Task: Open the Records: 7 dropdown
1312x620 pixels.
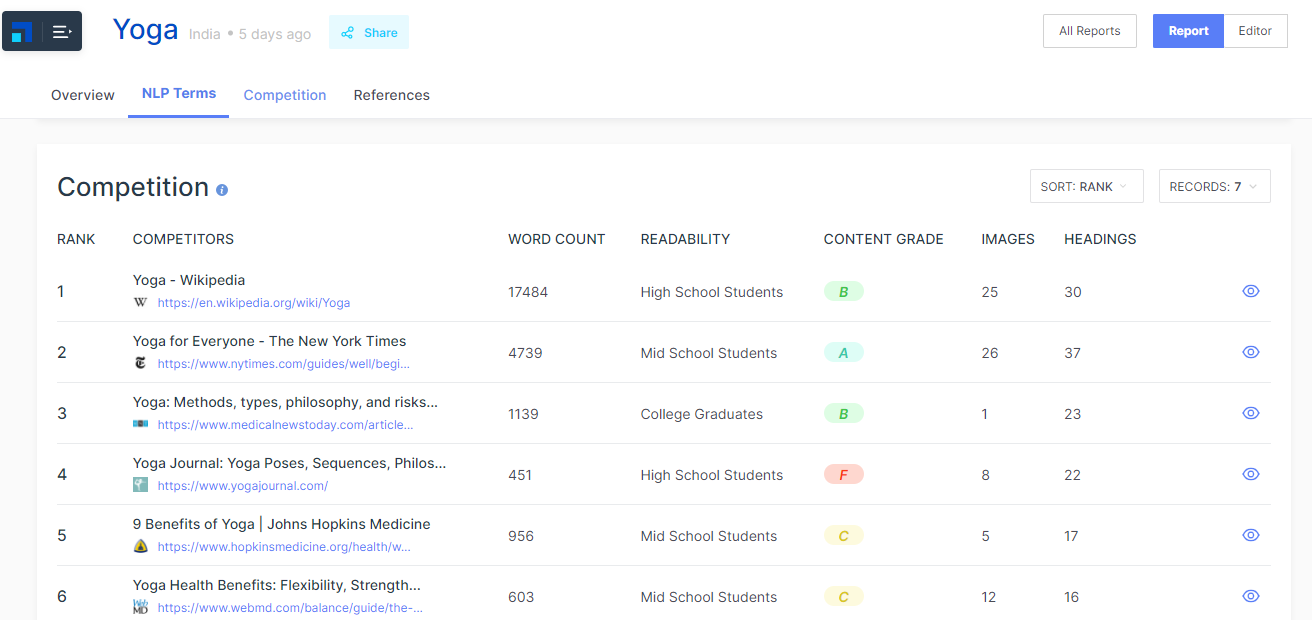Action: (1214, 186)
